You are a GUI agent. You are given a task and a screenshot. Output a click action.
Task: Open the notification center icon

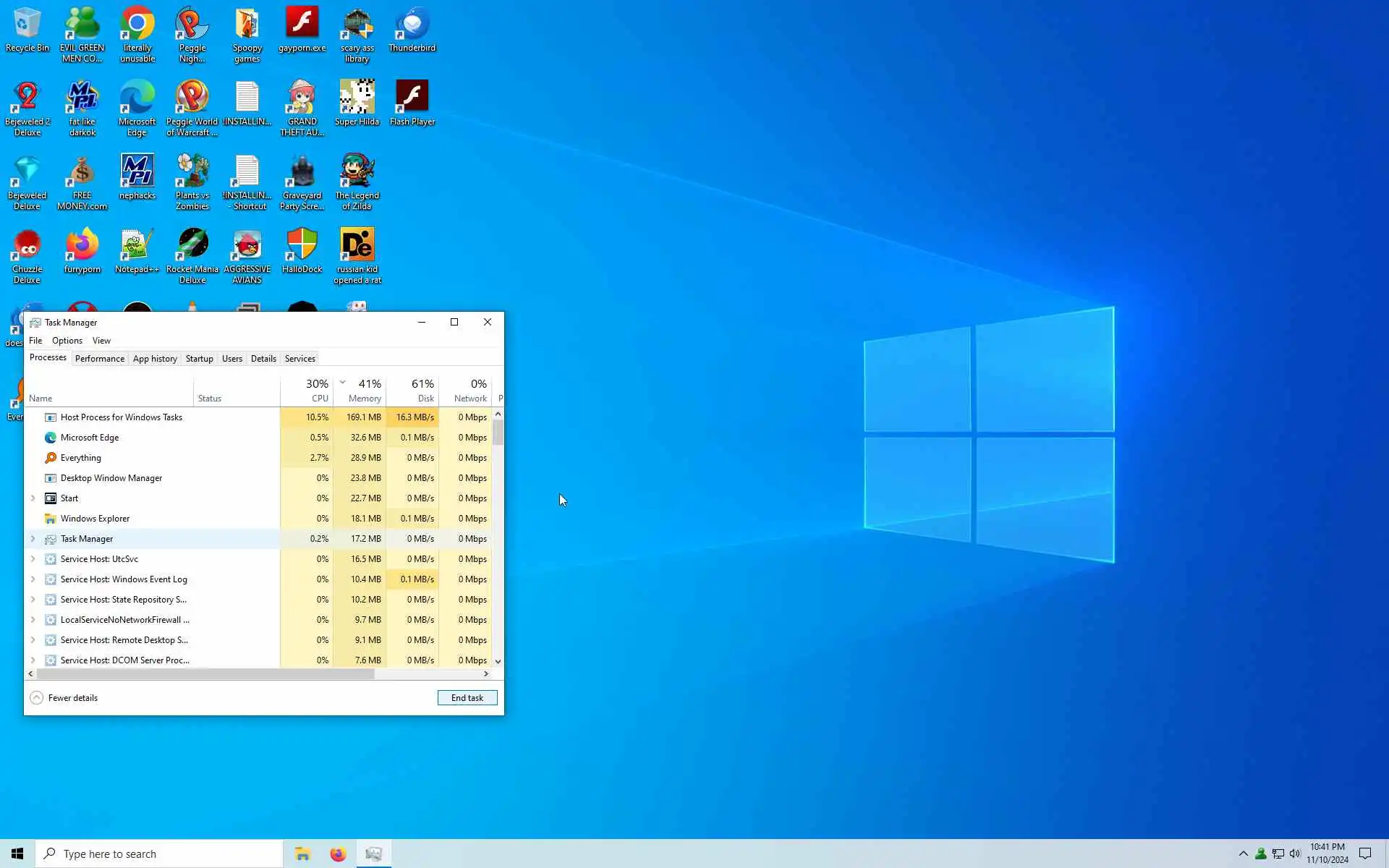(1365, 854)
